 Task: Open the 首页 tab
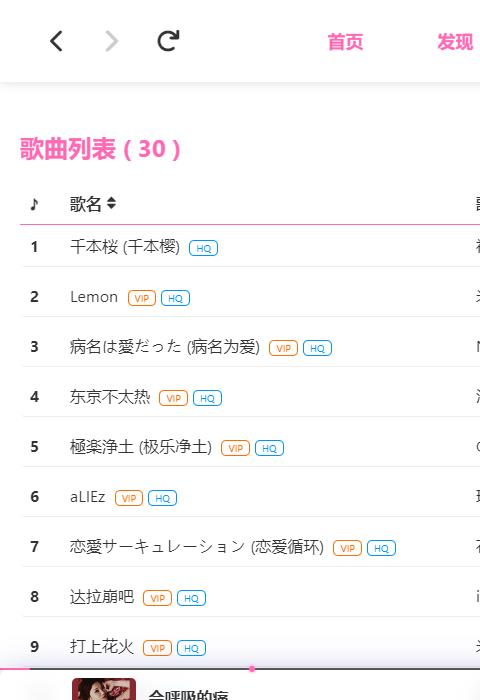345,42
